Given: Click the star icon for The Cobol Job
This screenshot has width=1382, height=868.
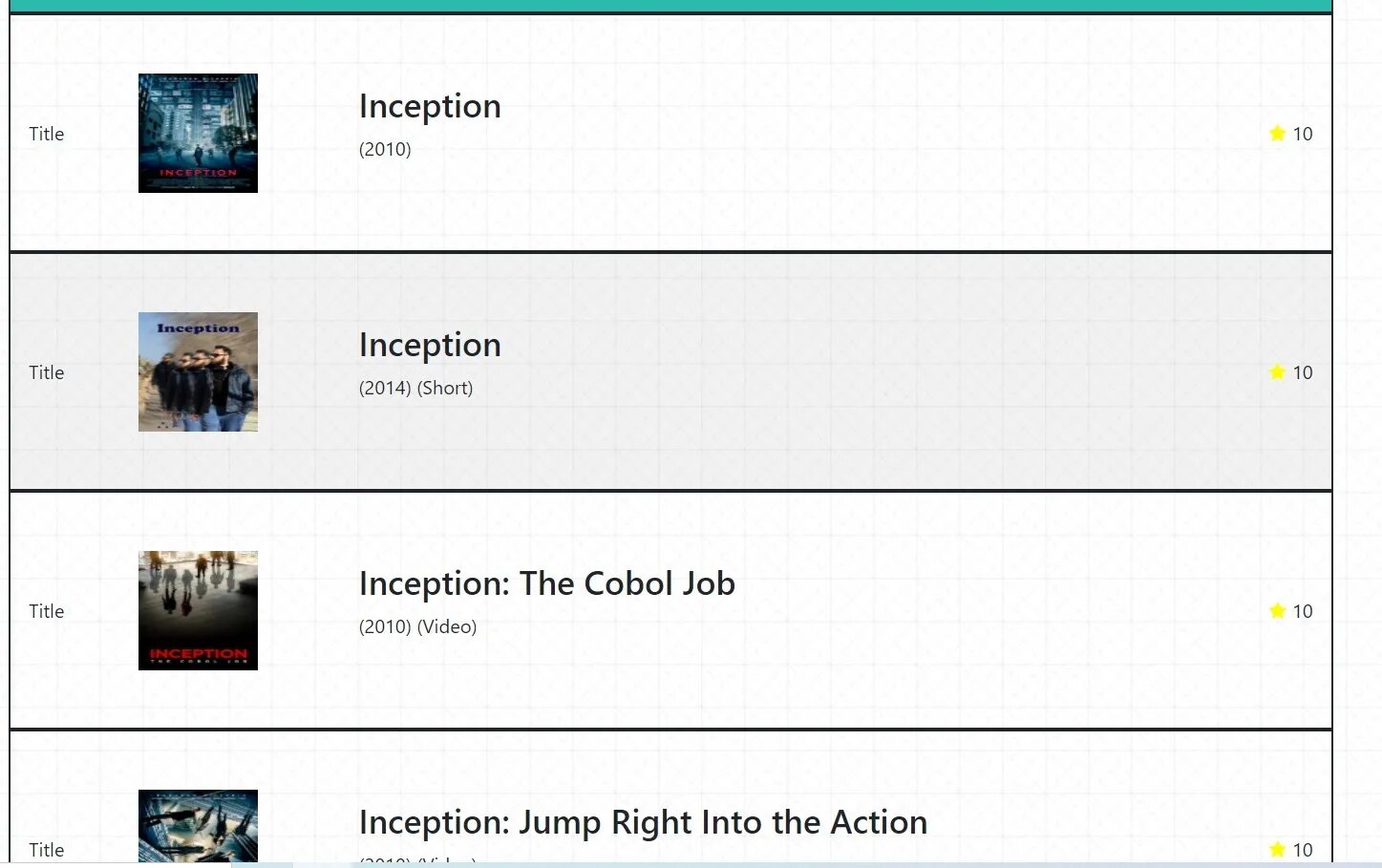Looking at the screenshot, I should [1277, 611].
